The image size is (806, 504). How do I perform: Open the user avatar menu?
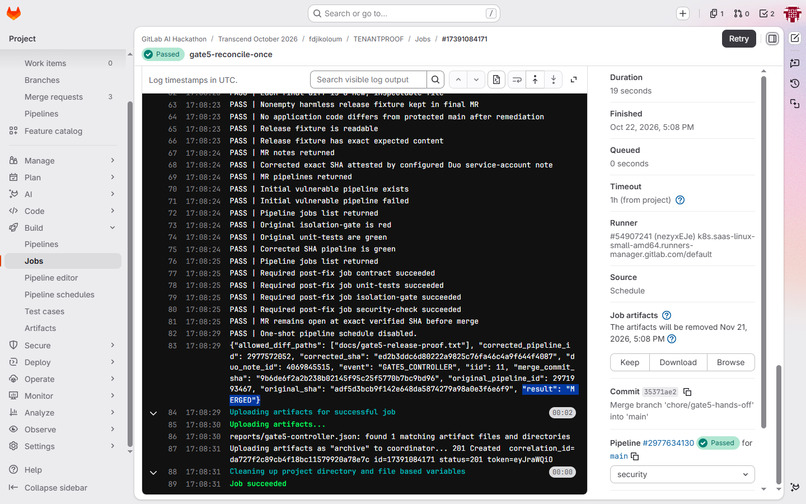[x=792, y=14]
